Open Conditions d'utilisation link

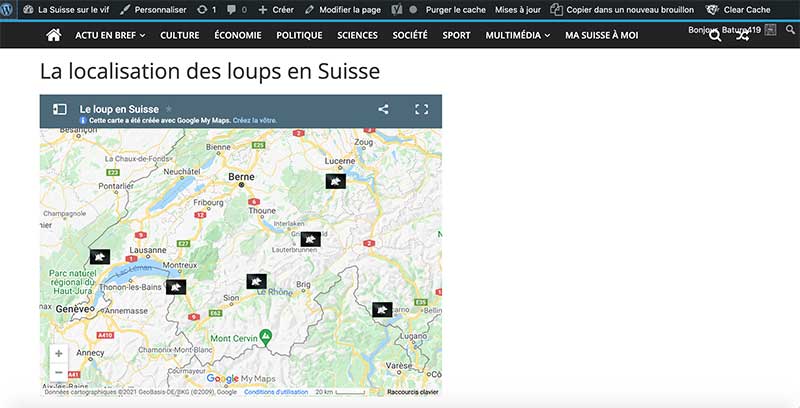[276, 392]
